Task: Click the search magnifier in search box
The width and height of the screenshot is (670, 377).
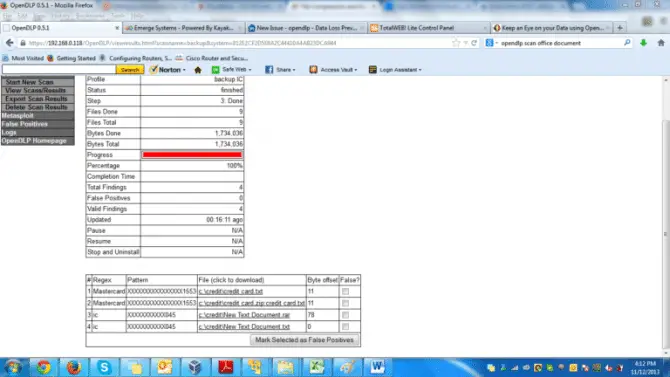Action: click(x=627, y=43)
